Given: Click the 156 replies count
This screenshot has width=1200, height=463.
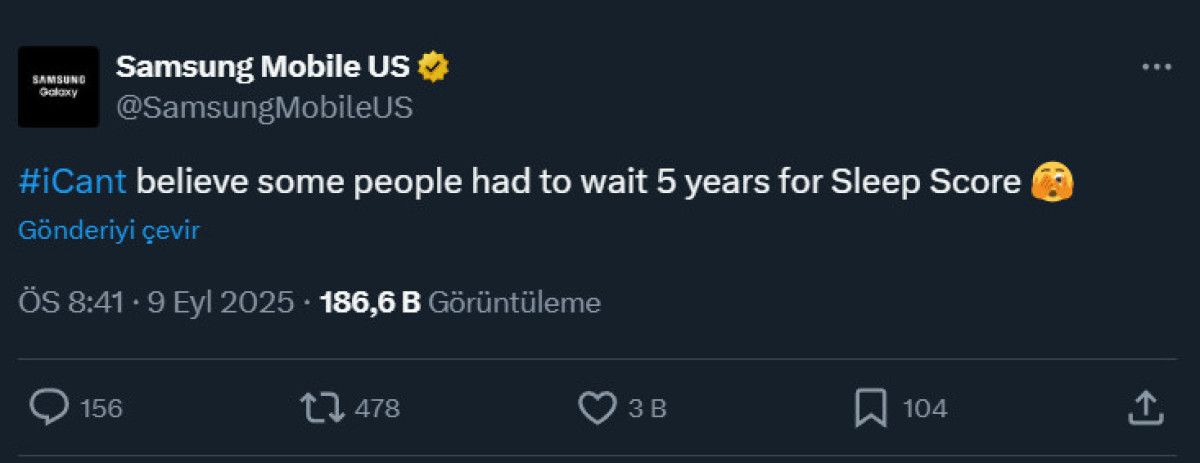Looking at the screenshot, I should 101,409.
